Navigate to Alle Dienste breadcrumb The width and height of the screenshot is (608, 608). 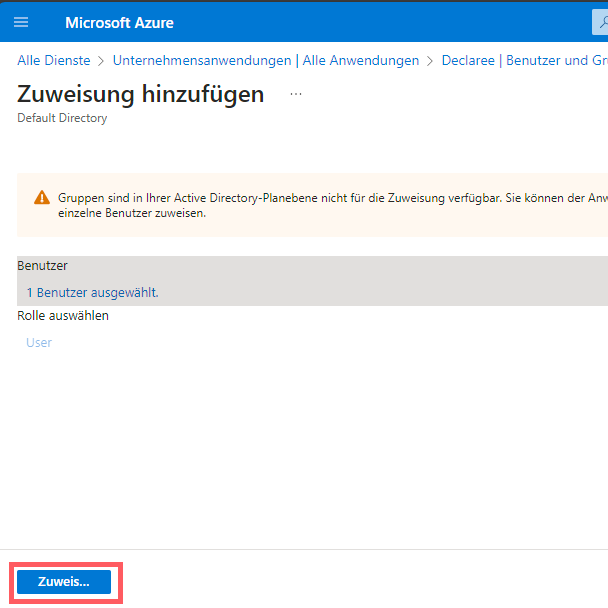coord(54,61)
